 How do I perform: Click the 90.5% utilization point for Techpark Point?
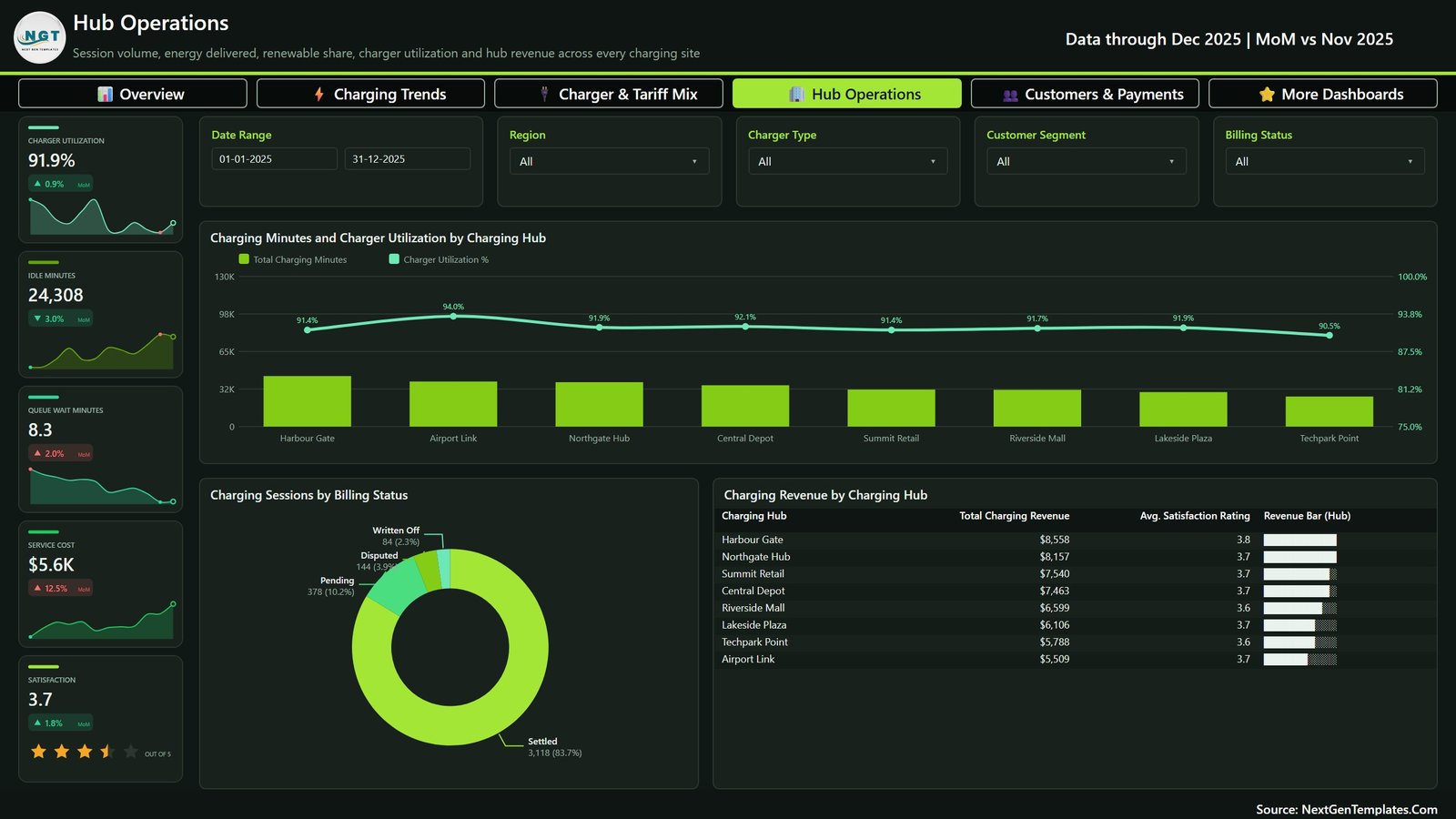point(1330,335)
